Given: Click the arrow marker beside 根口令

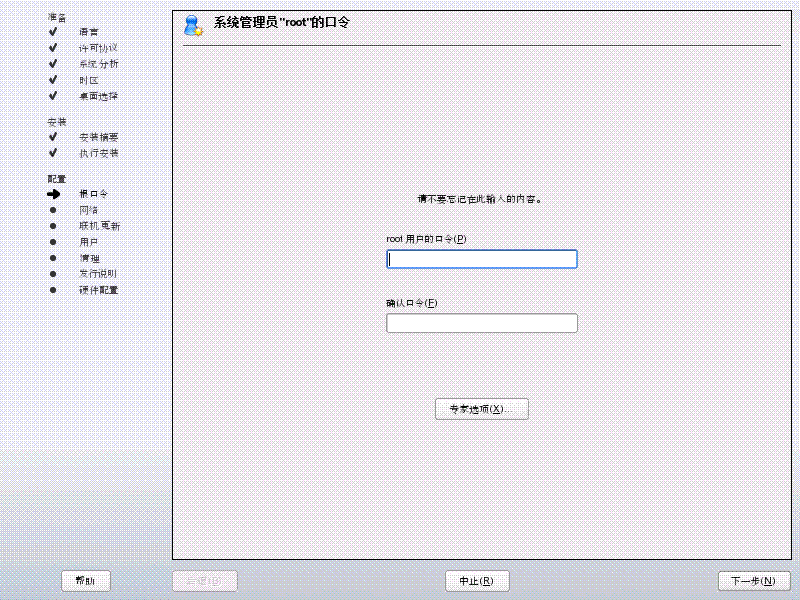Looking at the screenshot, I should click(53, 194).
